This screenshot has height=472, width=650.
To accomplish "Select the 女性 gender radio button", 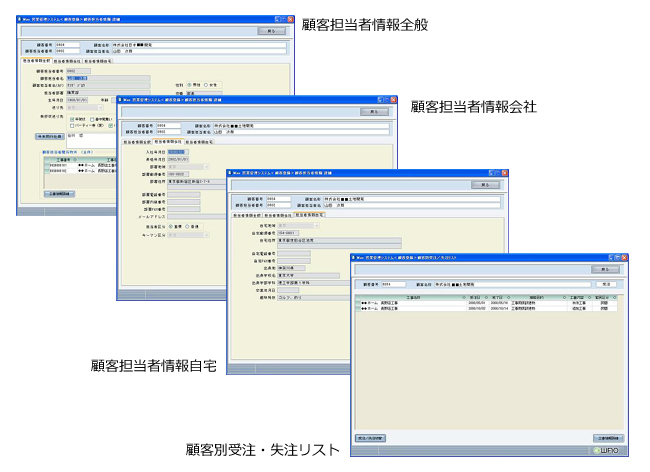I will 205,84.
